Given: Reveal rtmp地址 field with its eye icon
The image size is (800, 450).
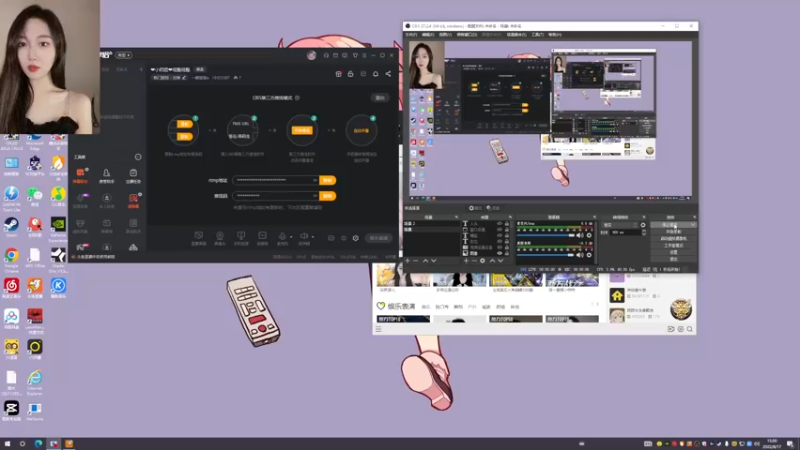Looking at the screenshot, I should pos(315,180).
